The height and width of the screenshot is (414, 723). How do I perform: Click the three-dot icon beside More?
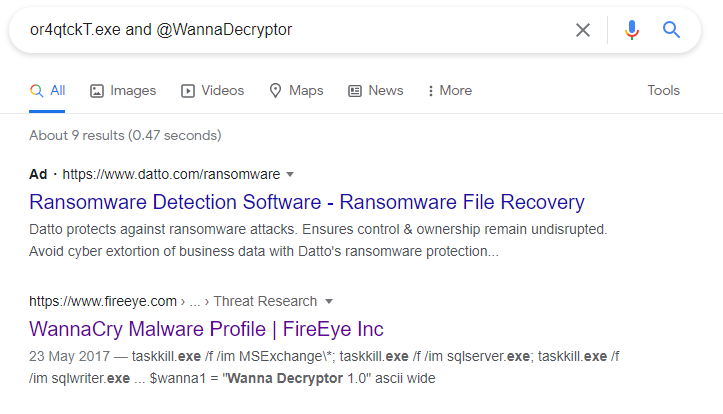coord(431,91)
